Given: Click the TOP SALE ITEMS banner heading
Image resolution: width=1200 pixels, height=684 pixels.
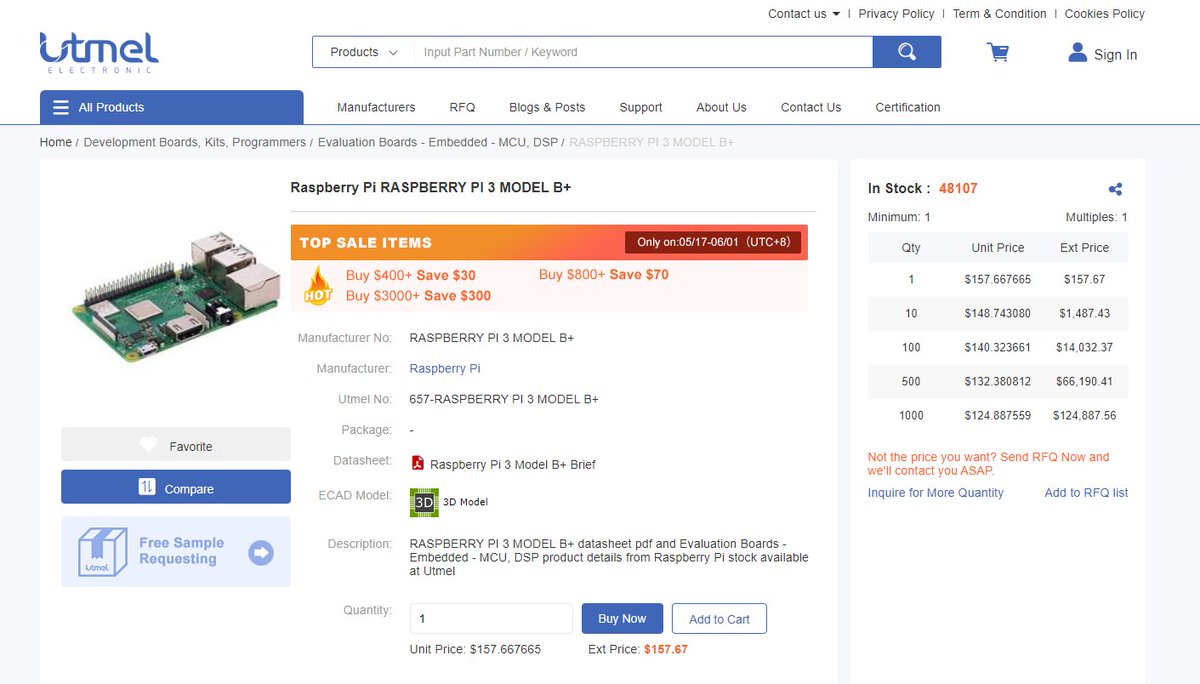Looking at the screenshot, I should 365,242.
